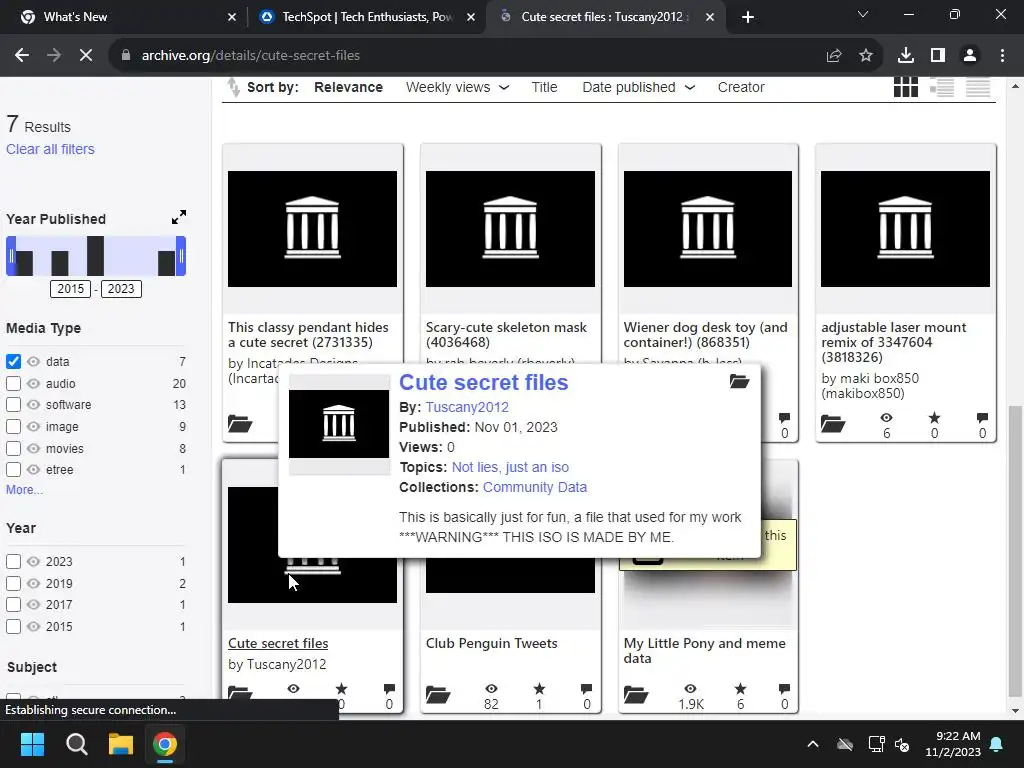Open a new Chrome tab

point(748,17)
